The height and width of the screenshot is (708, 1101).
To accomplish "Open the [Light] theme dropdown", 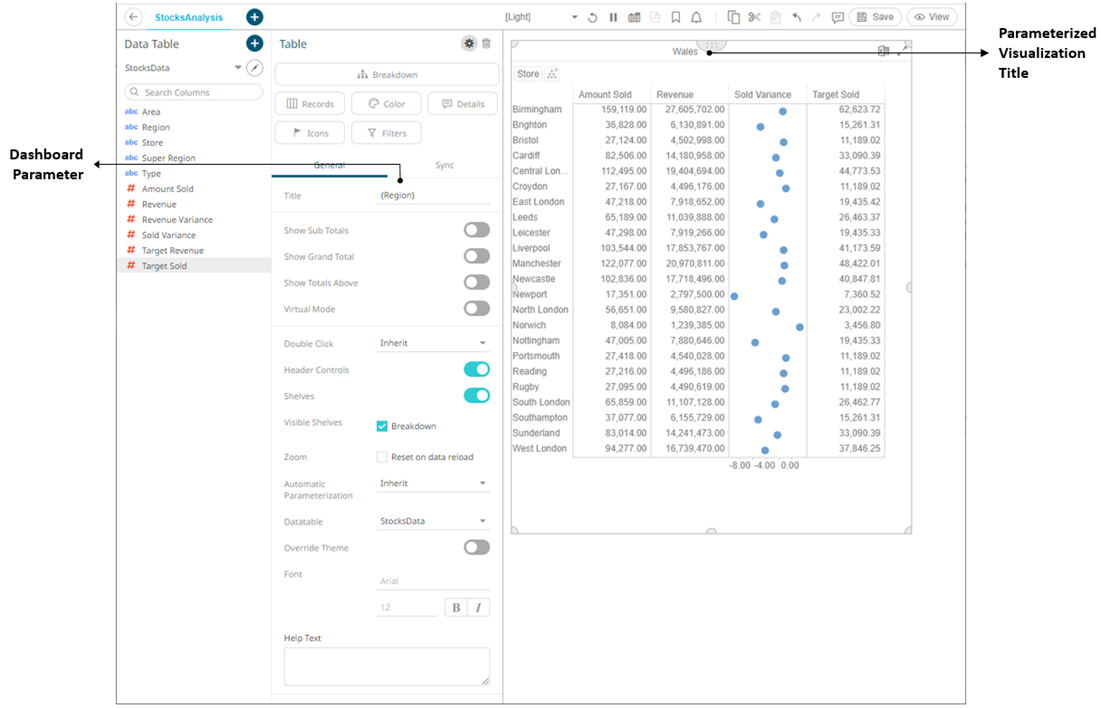I will coord(541,17).
